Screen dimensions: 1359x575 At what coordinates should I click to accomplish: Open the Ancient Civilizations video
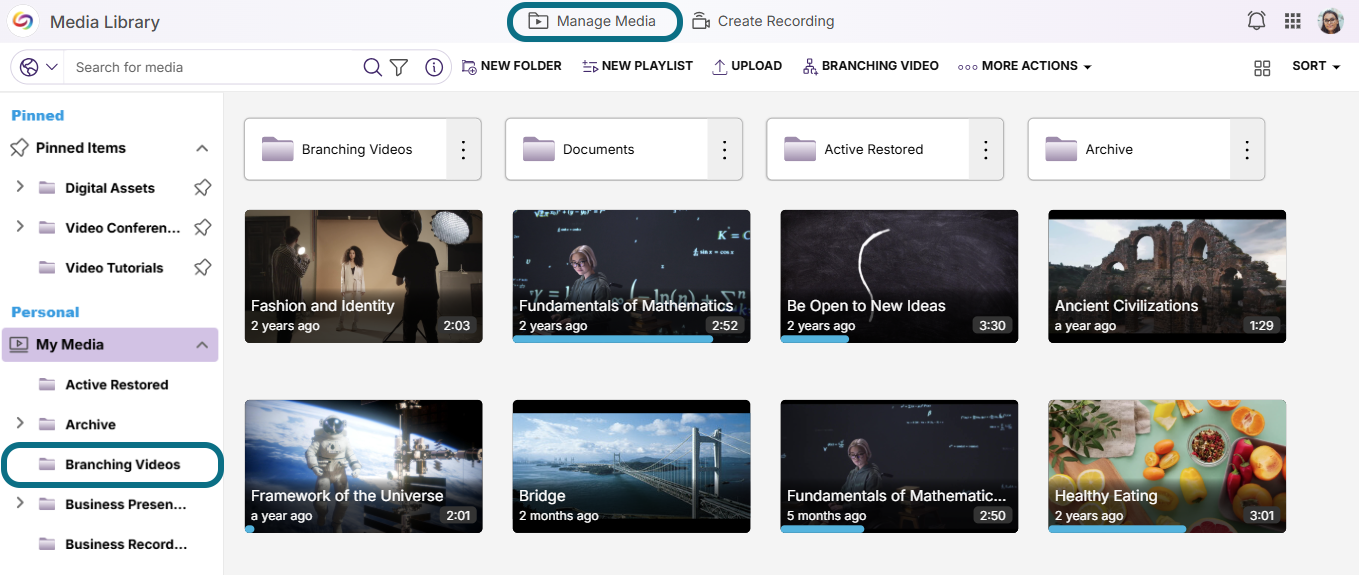point(1167,276)
